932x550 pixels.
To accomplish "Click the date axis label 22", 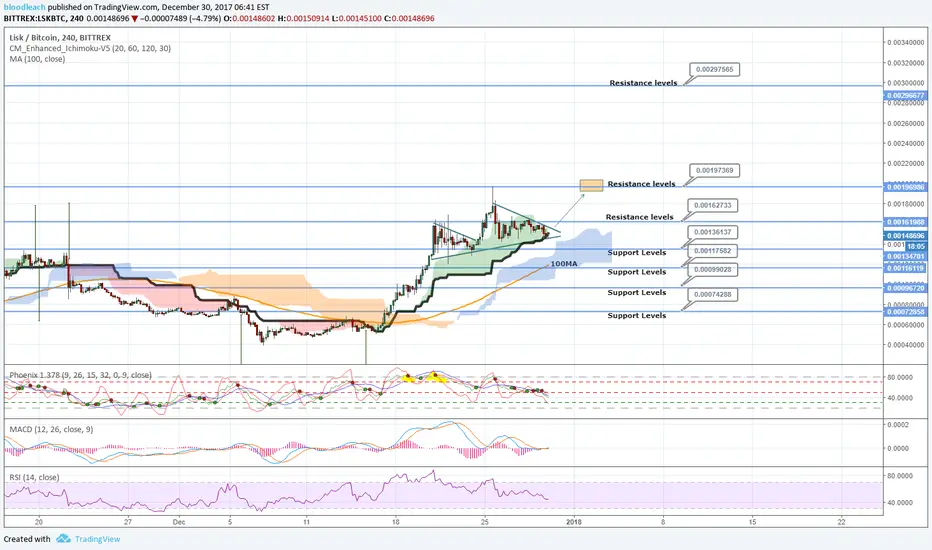I will click(842, 522).
